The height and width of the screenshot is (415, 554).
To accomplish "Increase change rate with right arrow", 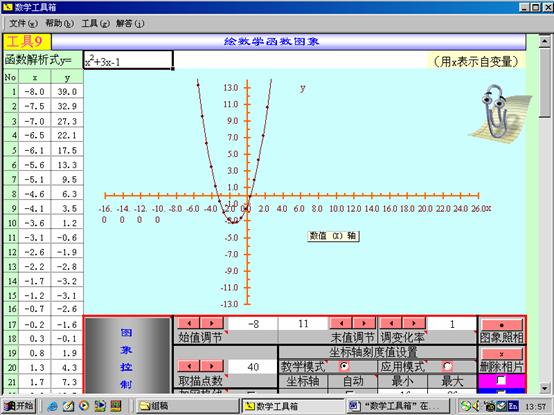I will [x=414, y=323].
